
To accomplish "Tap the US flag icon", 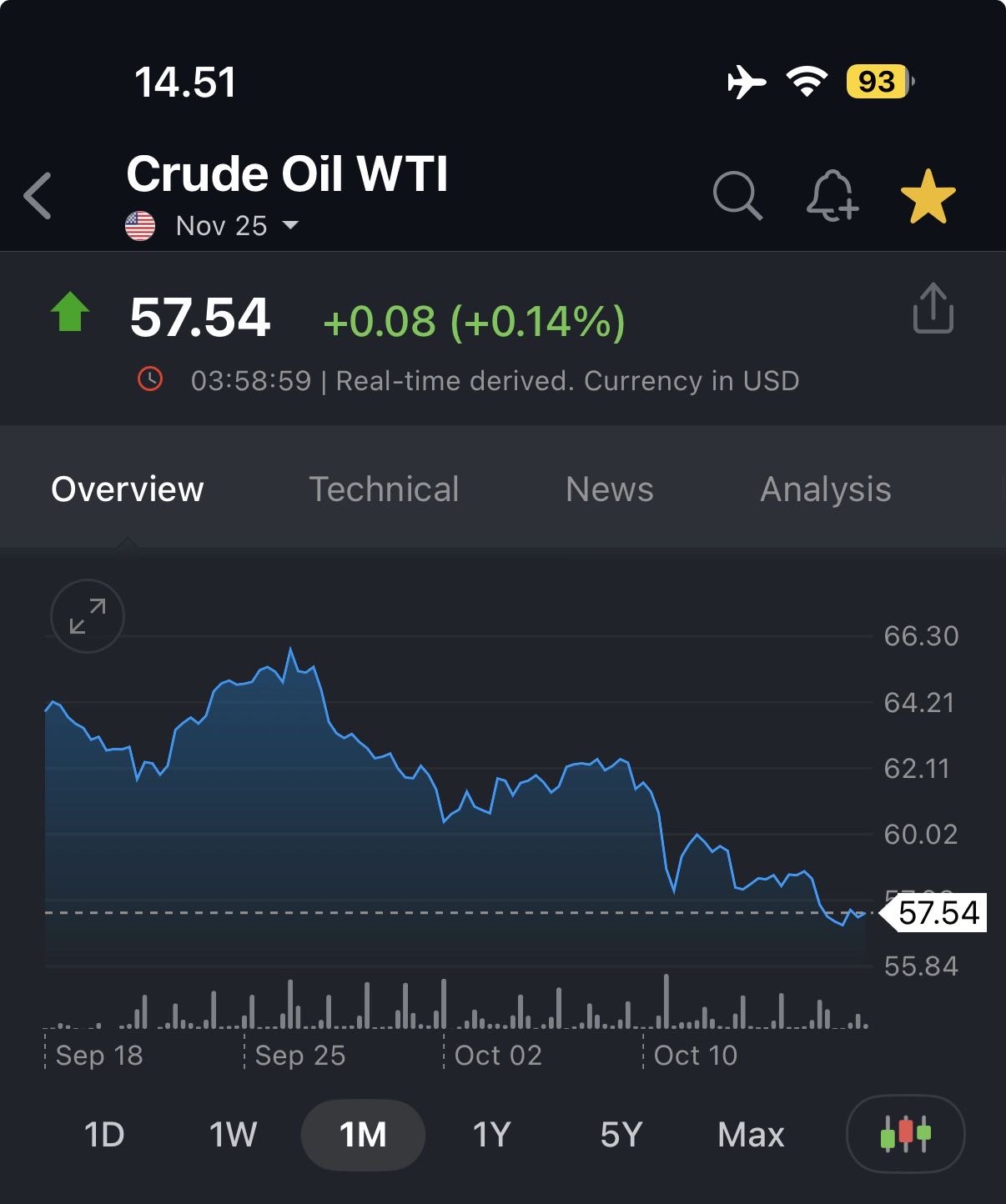I will pyautogui.click(x=140, y=225).
